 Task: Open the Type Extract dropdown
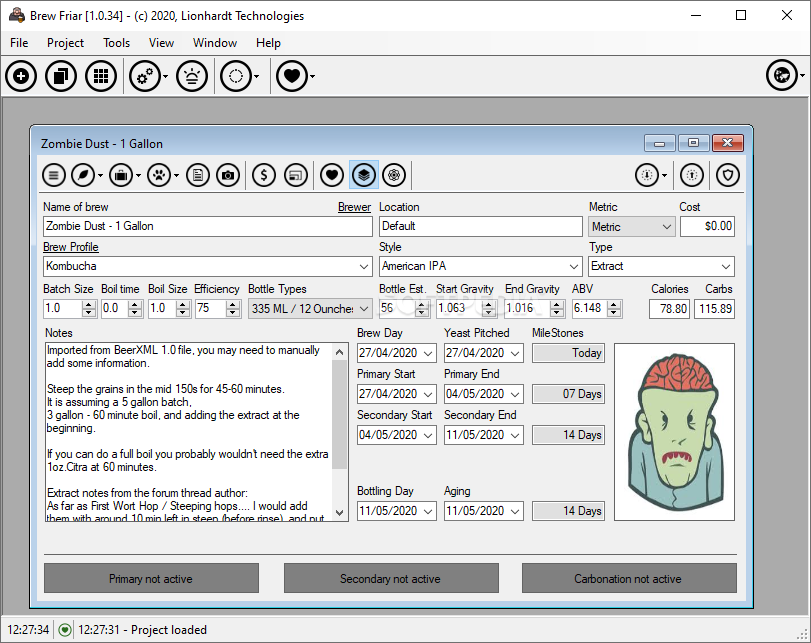click(726, 267)
